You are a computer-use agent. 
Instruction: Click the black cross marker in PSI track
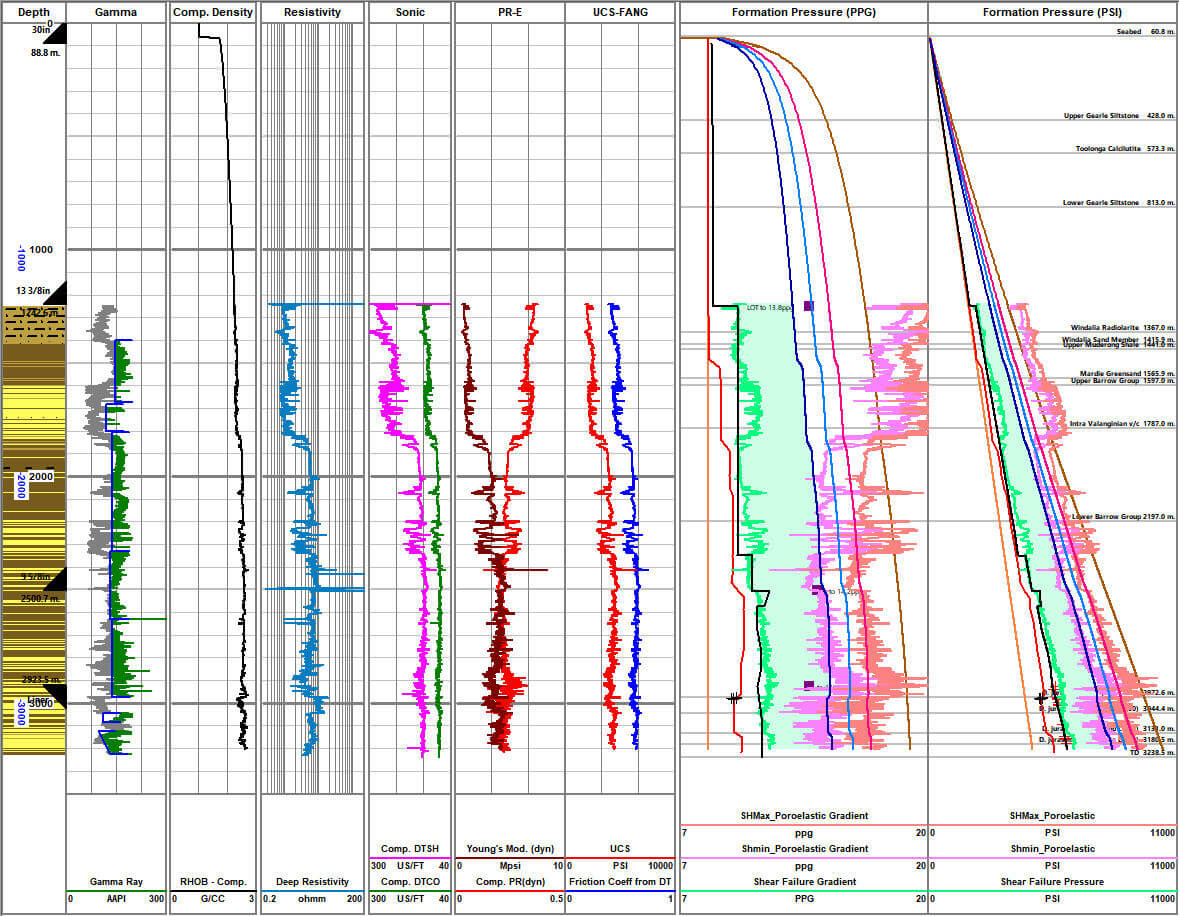(x=1041, y=698)
